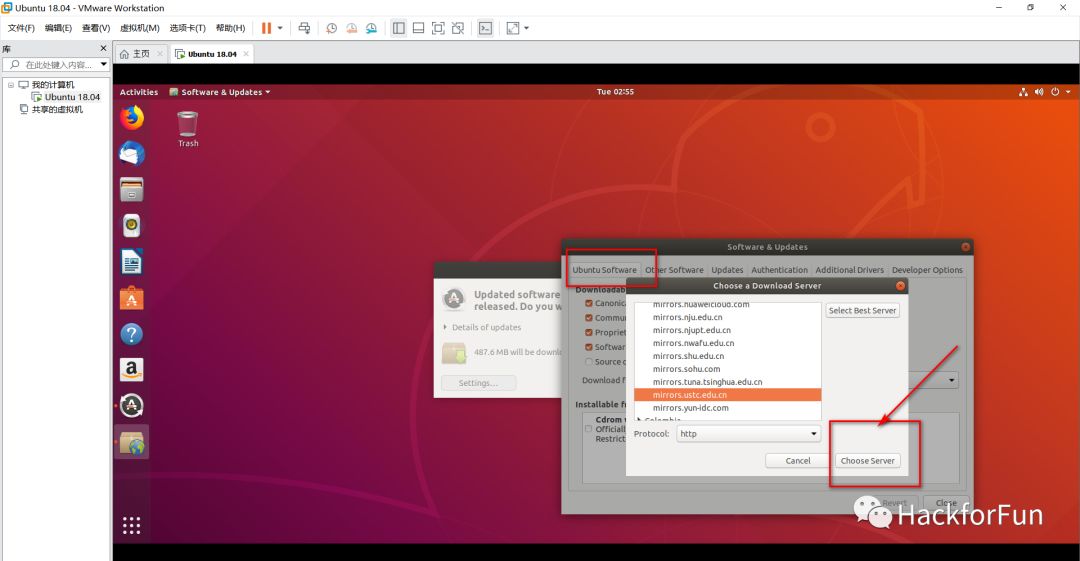1080x561 pixels.
Task: Click the console view toolbar icon
Action: pos(486,28)
